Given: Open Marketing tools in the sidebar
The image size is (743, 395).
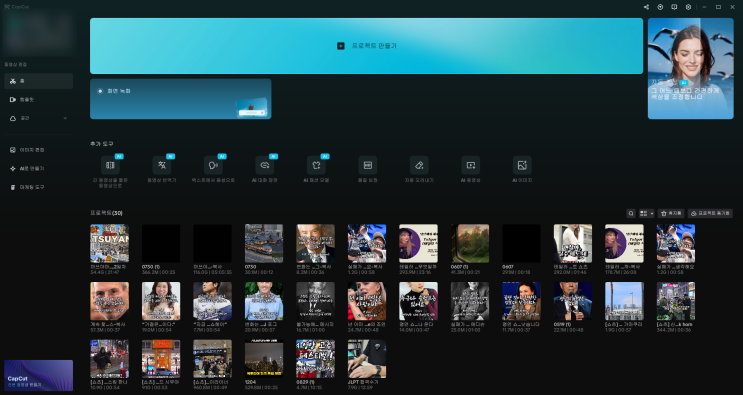Looking at the screenshot, I should point(38,187).
